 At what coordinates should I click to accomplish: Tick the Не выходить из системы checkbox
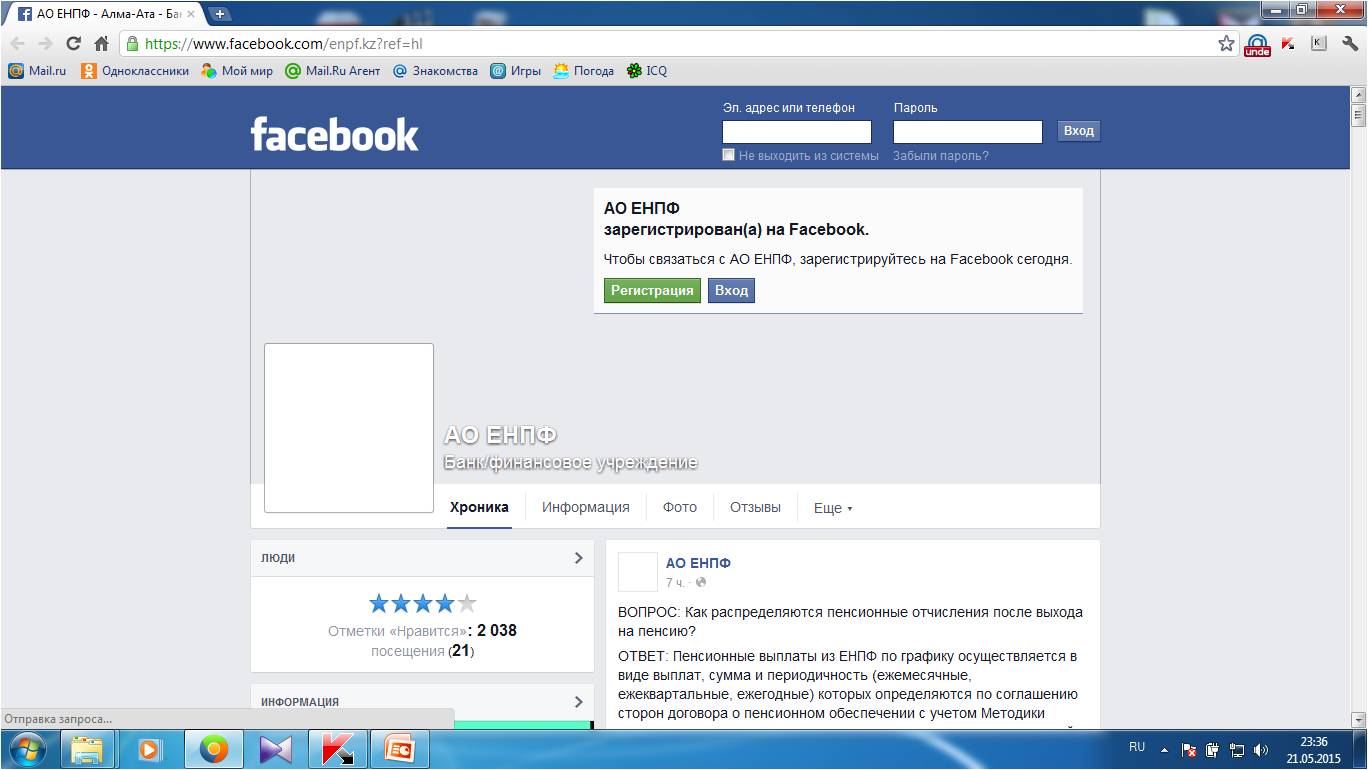(729, 155)
